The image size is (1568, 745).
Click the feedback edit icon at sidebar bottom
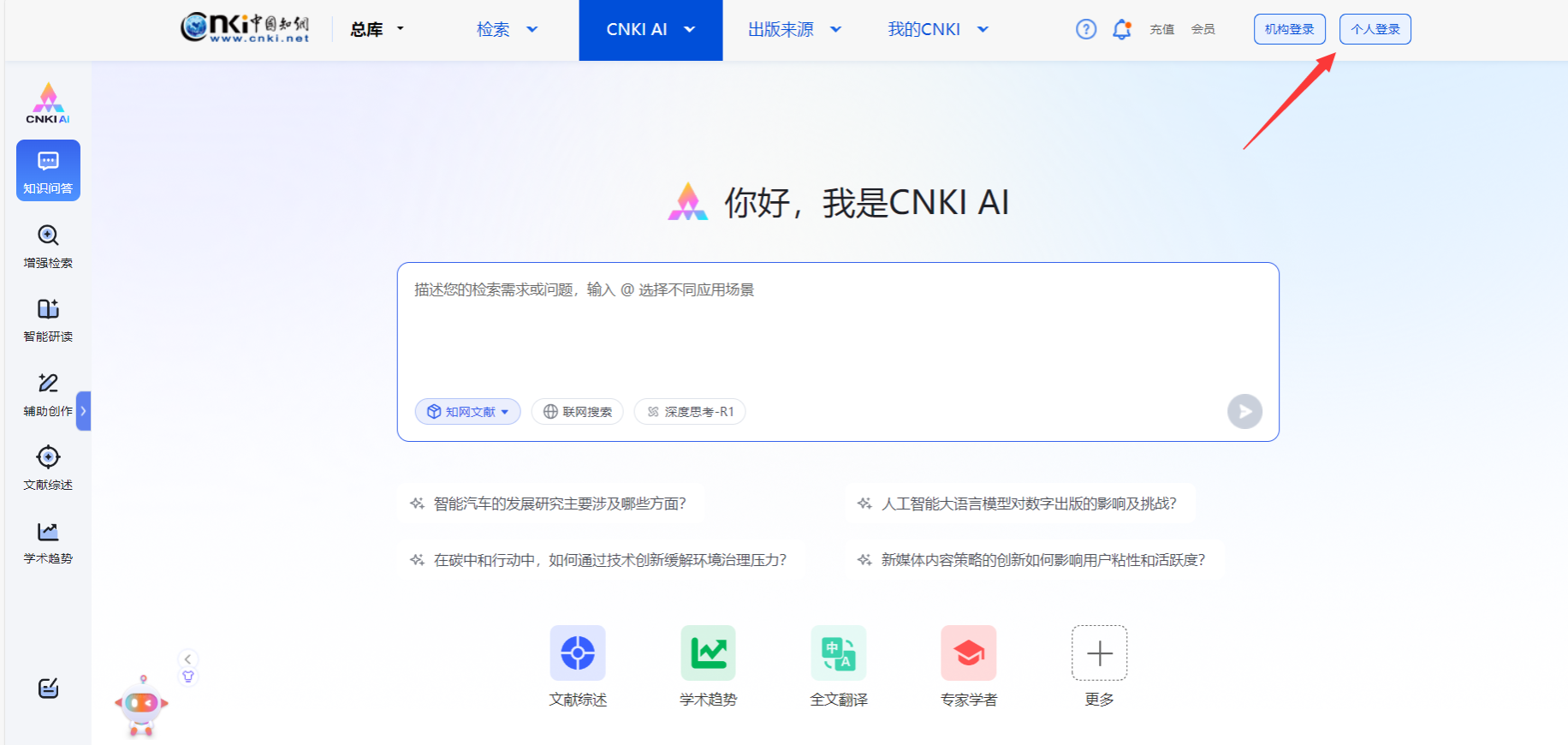point(48,688)
